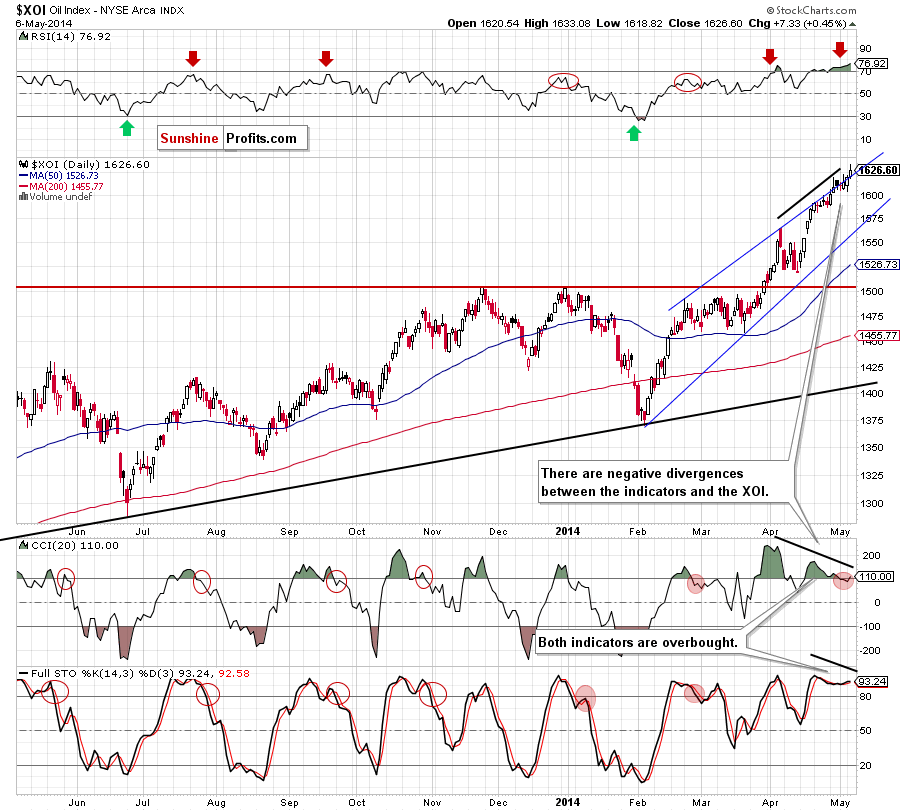Click the -200 level on CCI axis

(x=870, y=650)
